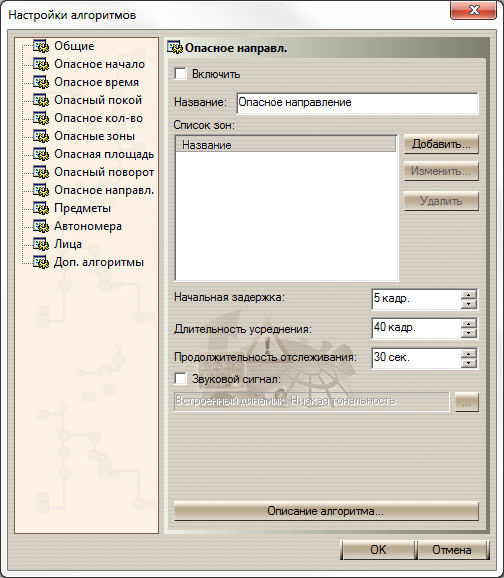The height and width of the screenshot is (578, 504).
Task: Select the Опасные зоны icon
Action: tap(41, 136)
